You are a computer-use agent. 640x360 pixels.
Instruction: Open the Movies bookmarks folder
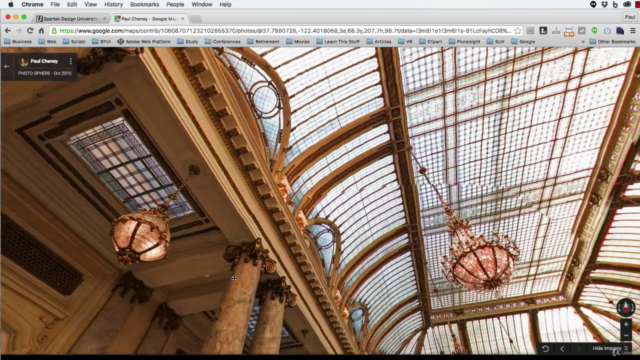(298, 42)
